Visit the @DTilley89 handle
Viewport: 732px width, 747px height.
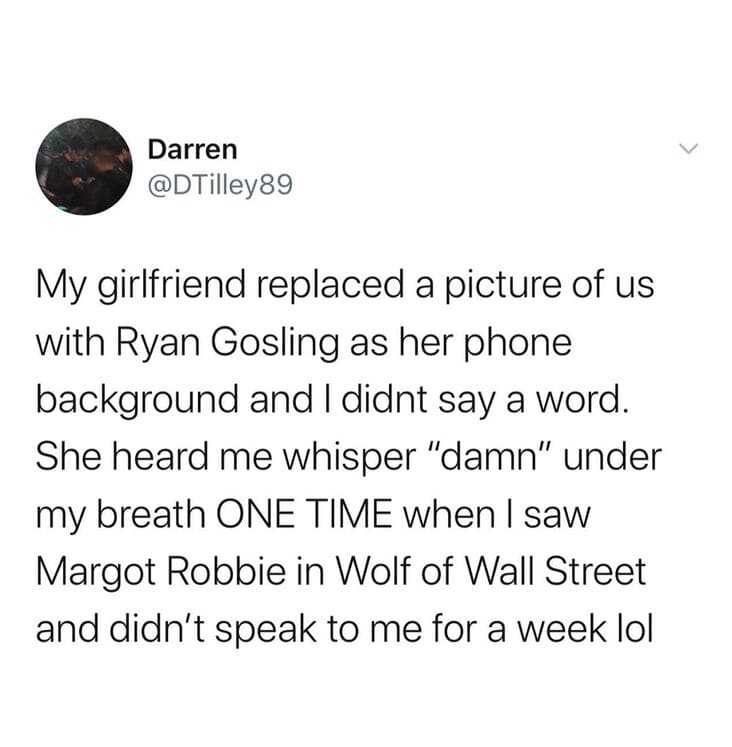221,185
